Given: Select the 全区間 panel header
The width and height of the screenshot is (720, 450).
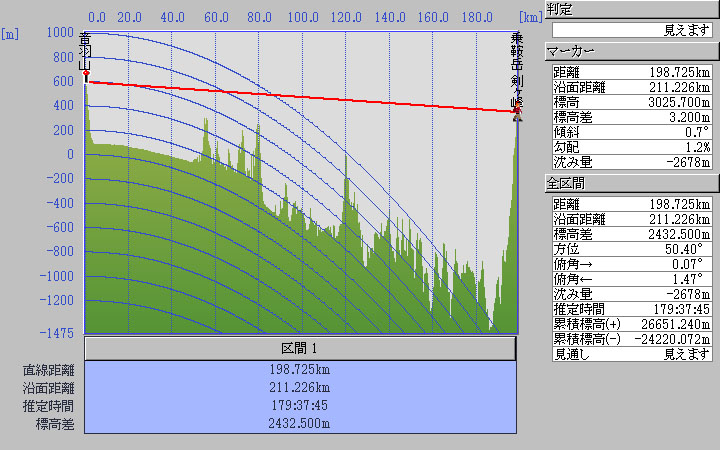Looking at the screenshot, I should point(631,183).
